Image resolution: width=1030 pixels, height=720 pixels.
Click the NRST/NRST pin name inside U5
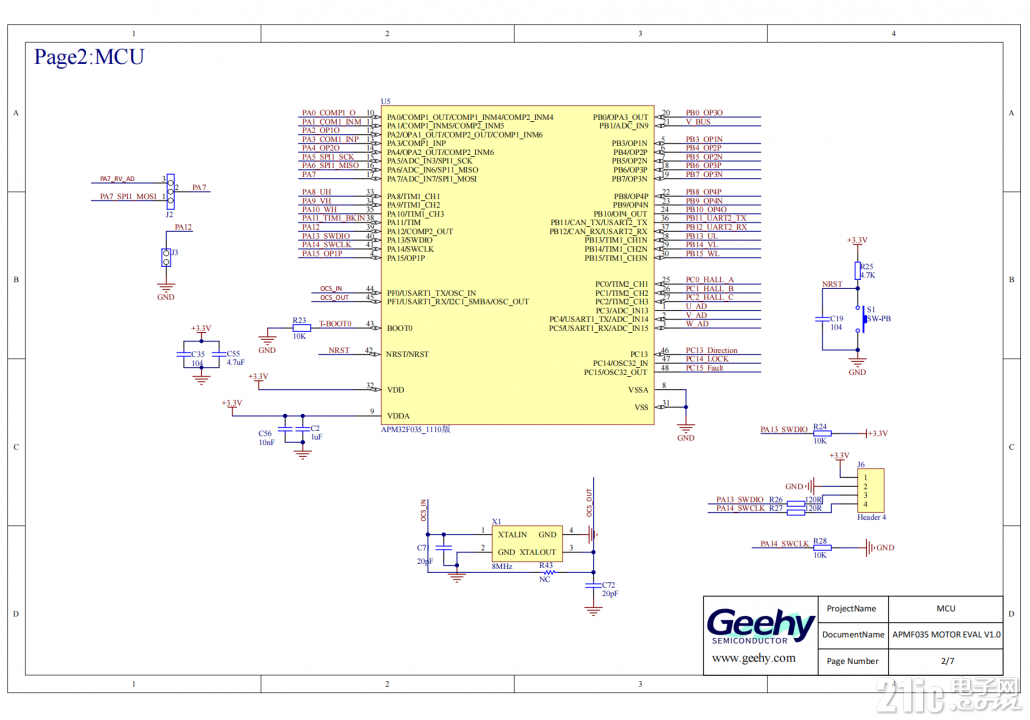pos(407,354)
